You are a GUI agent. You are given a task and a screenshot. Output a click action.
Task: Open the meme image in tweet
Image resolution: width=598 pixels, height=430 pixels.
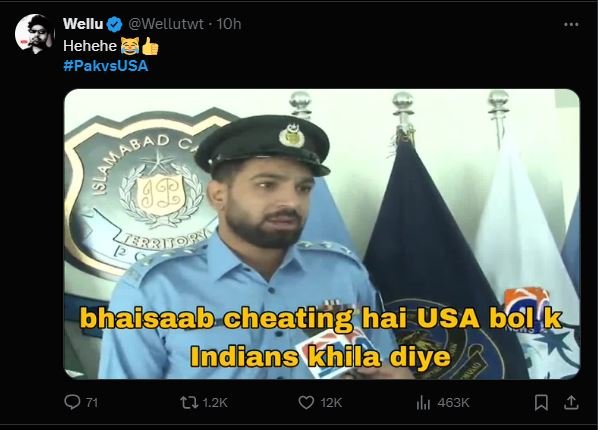[x=322, y=234]
